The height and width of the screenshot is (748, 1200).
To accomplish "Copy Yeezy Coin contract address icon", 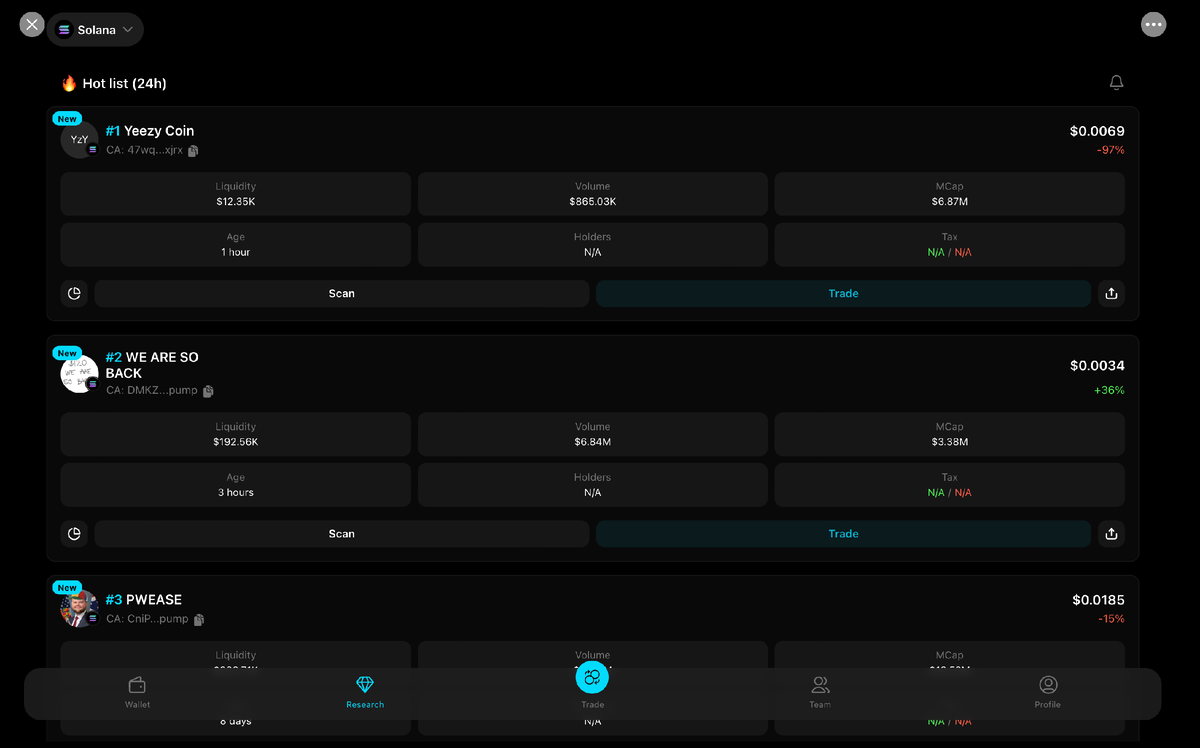I will pos(193,151).
